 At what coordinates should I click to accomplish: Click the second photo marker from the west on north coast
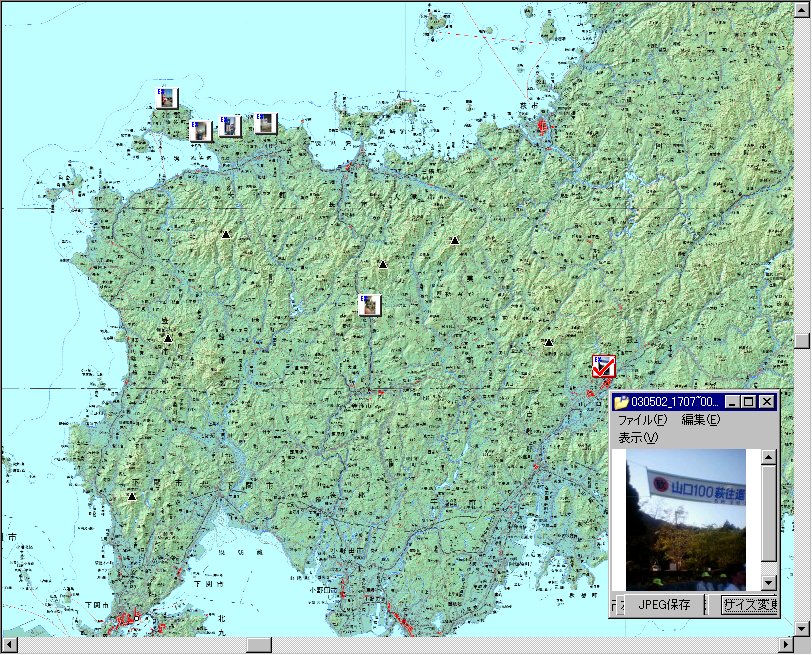tap(200, 130)
